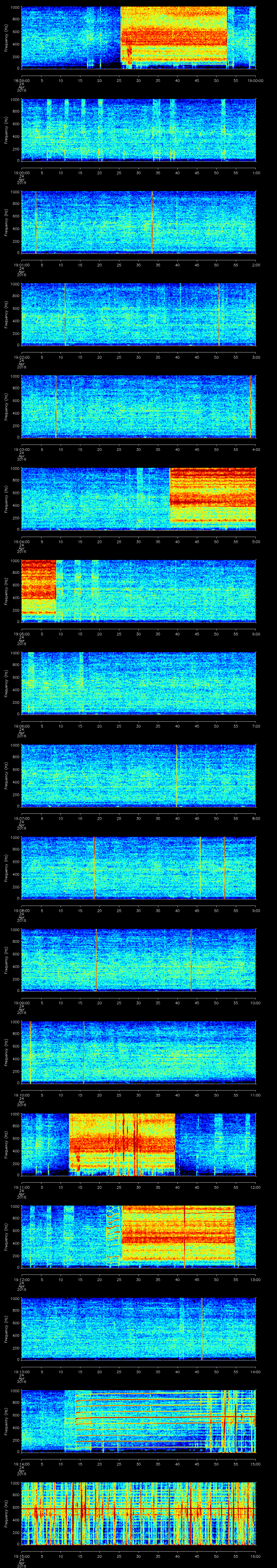Click the 13:00 end time label
Screen dimensions: 277x1568
pyautogui.click(x=256, y=1279)
